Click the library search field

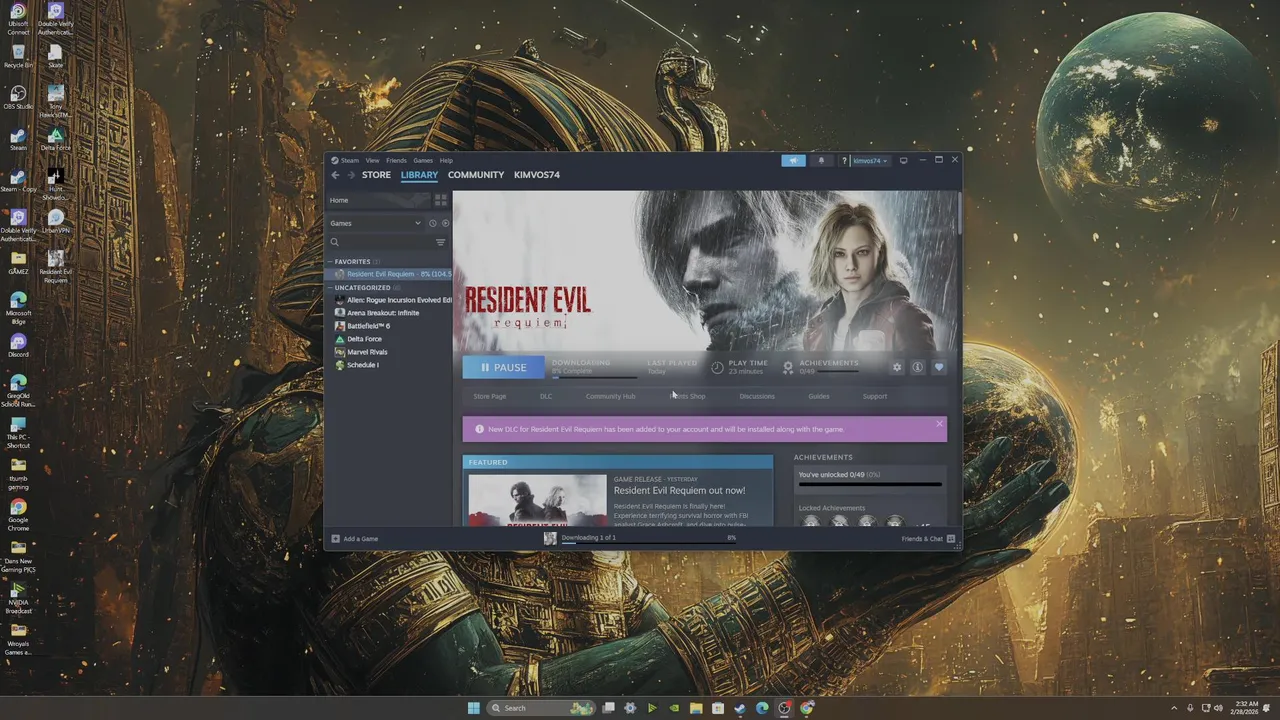click(380, 242)
